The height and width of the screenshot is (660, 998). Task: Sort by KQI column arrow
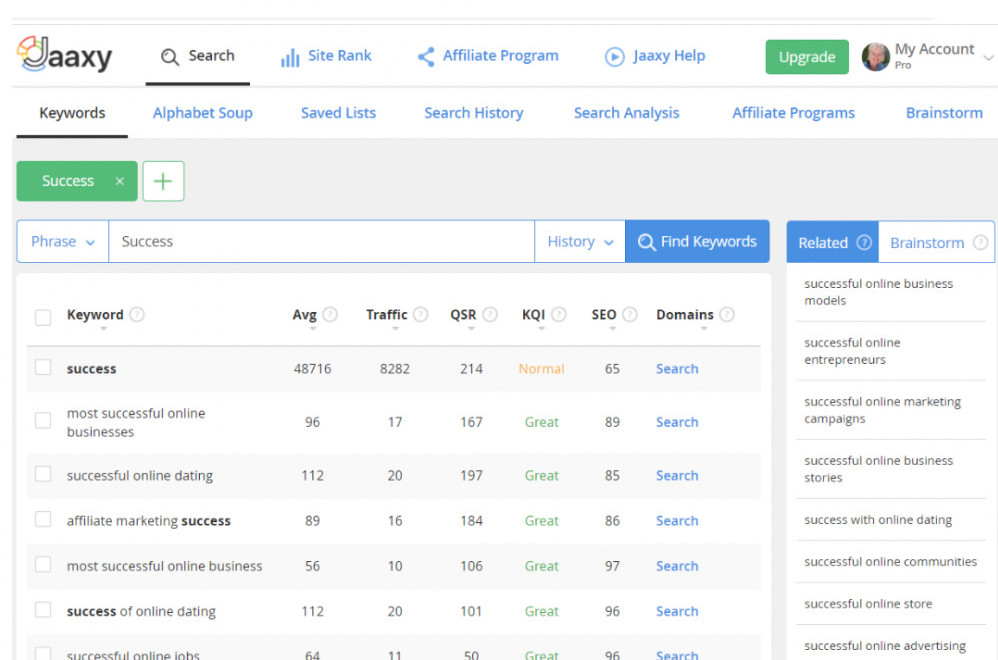click(542, 329)
